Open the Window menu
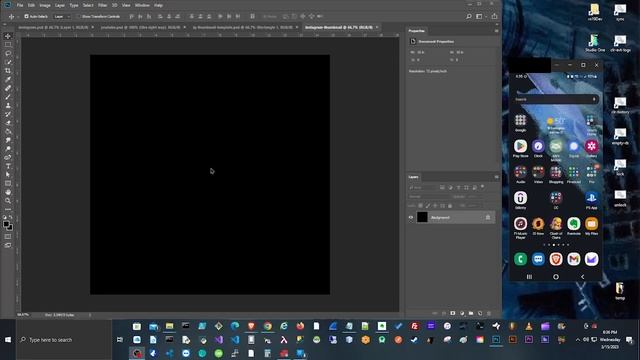This screenshot has width=640, height=360. [142, 5]
